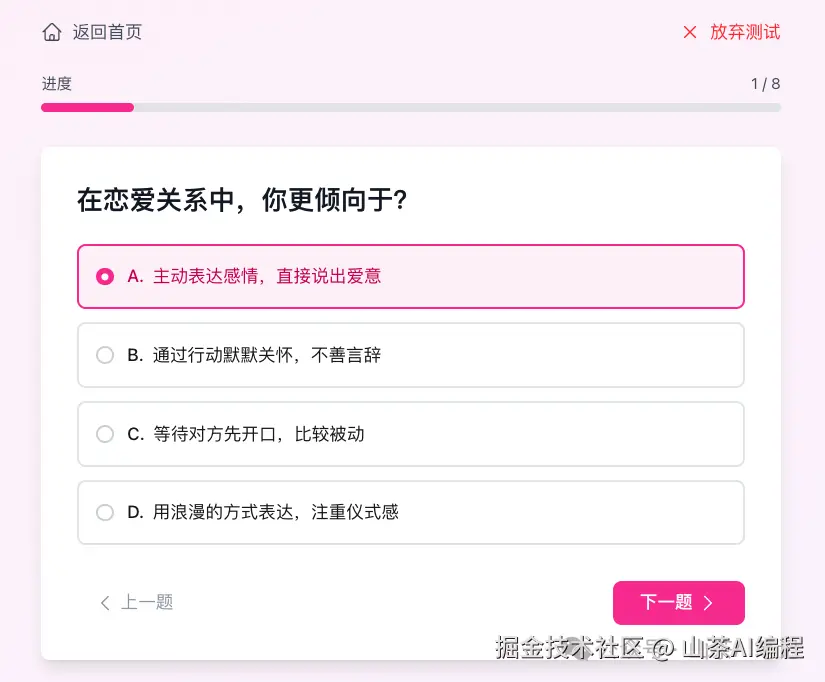The height and width of the screenshot is (682, 825).
Task: Choose answer B 通过行动默默关怀，不善言辞
Action: [x=411, y=355]
